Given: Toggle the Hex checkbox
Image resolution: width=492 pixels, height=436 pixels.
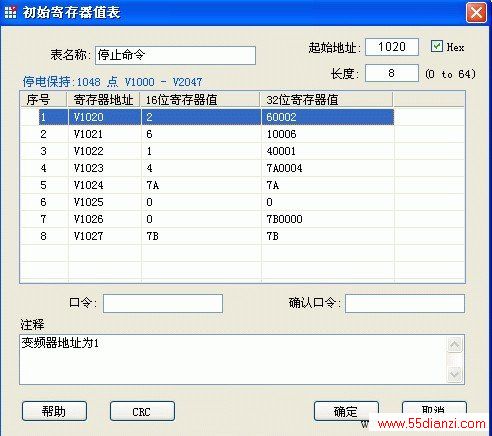Looking at the screenshot, I should click(x=437, y=46).
